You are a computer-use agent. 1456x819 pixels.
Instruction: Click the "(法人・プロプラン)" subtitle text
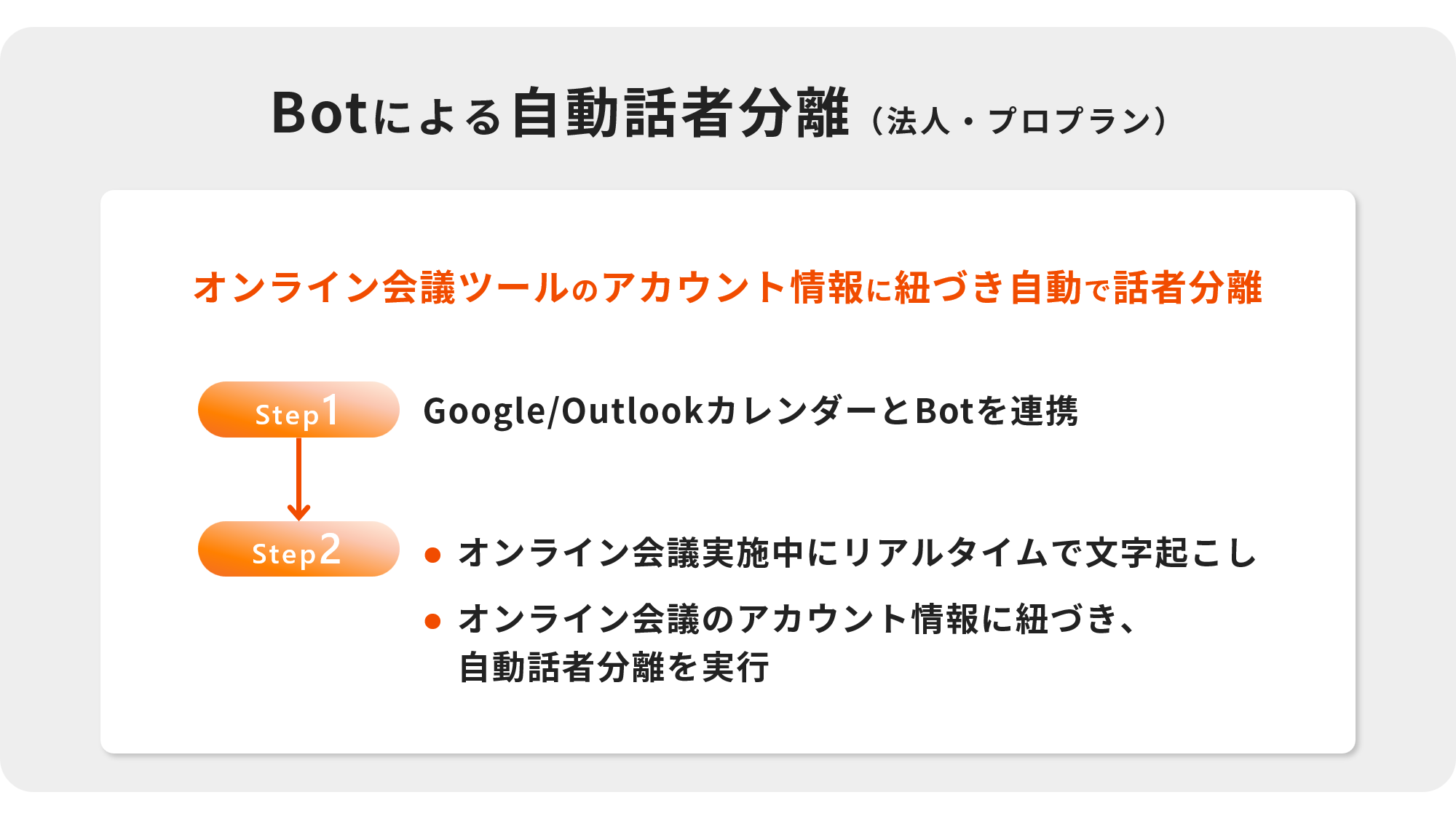pyautogui.click(x=1019, y=121)
